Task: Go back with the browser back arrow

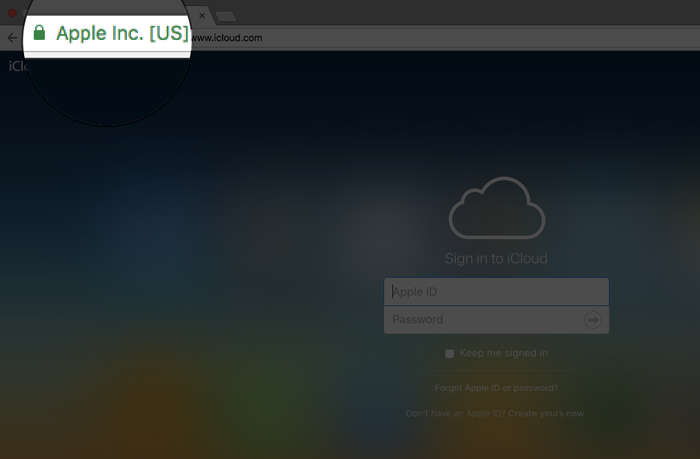Action: point(12,38)
